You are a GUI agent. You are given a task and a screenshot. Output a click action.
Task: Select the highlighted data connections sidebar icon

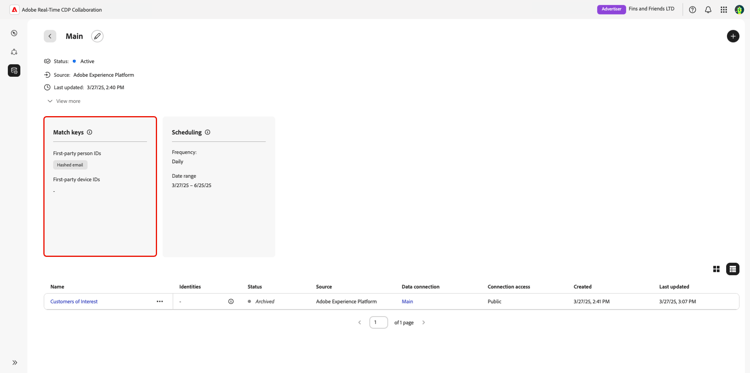(14, 71)
